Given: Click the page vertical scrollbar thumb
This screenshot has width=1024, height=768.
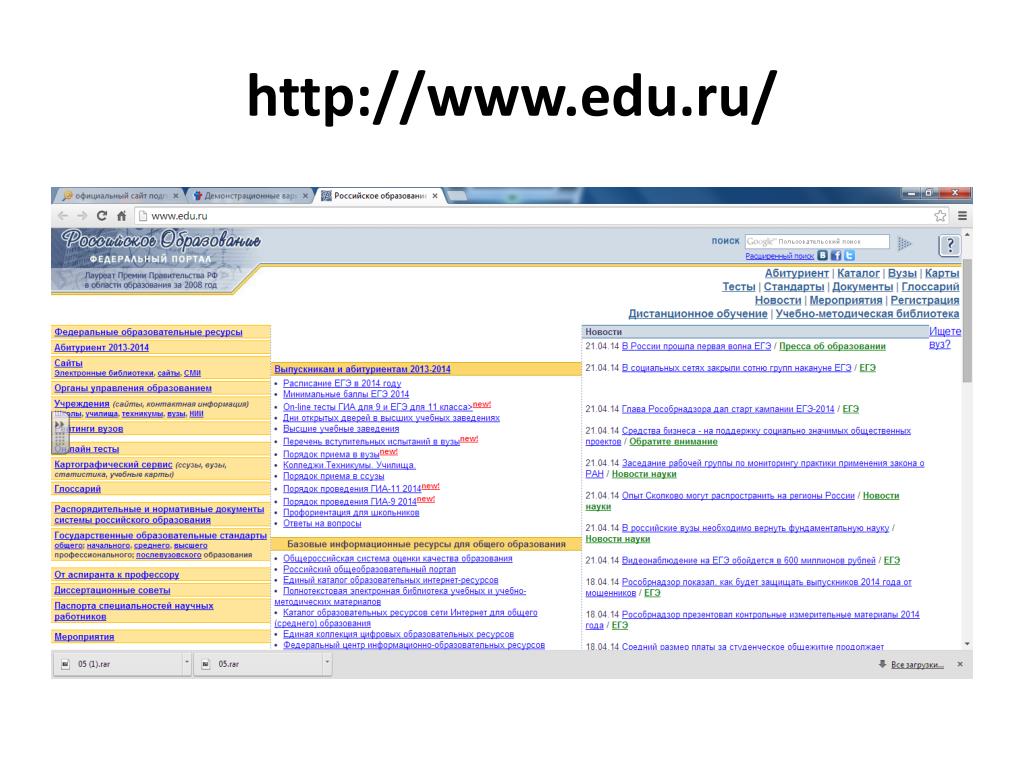Looking at the screenshot, I should [x=967, y=321].
